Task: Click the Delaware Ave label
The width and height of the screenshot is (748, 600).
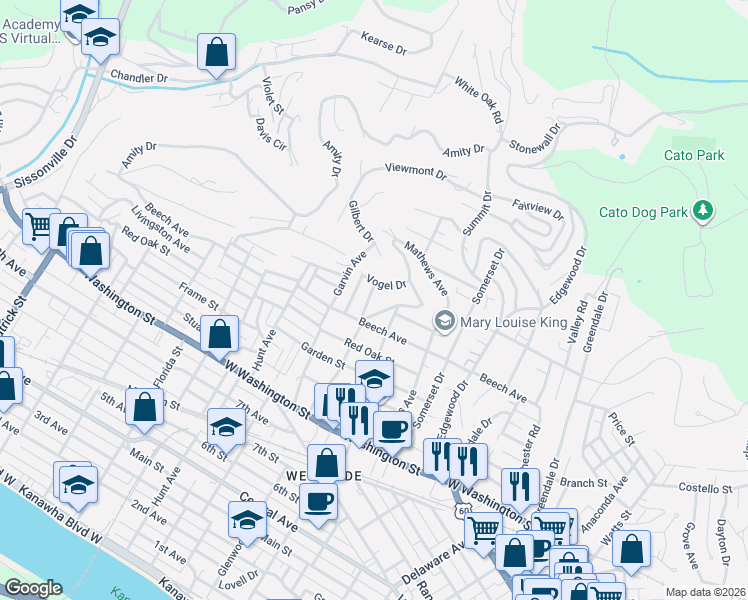Action: click(x=433, y=562)
